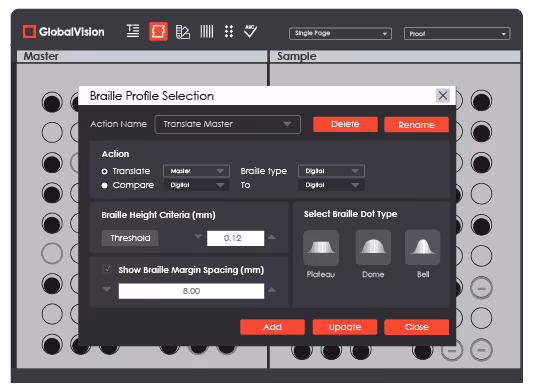Viewport: 533px width, 391px height.
Task: Open the Braille type Digital dropdown
Action: [x=331, y=171]
